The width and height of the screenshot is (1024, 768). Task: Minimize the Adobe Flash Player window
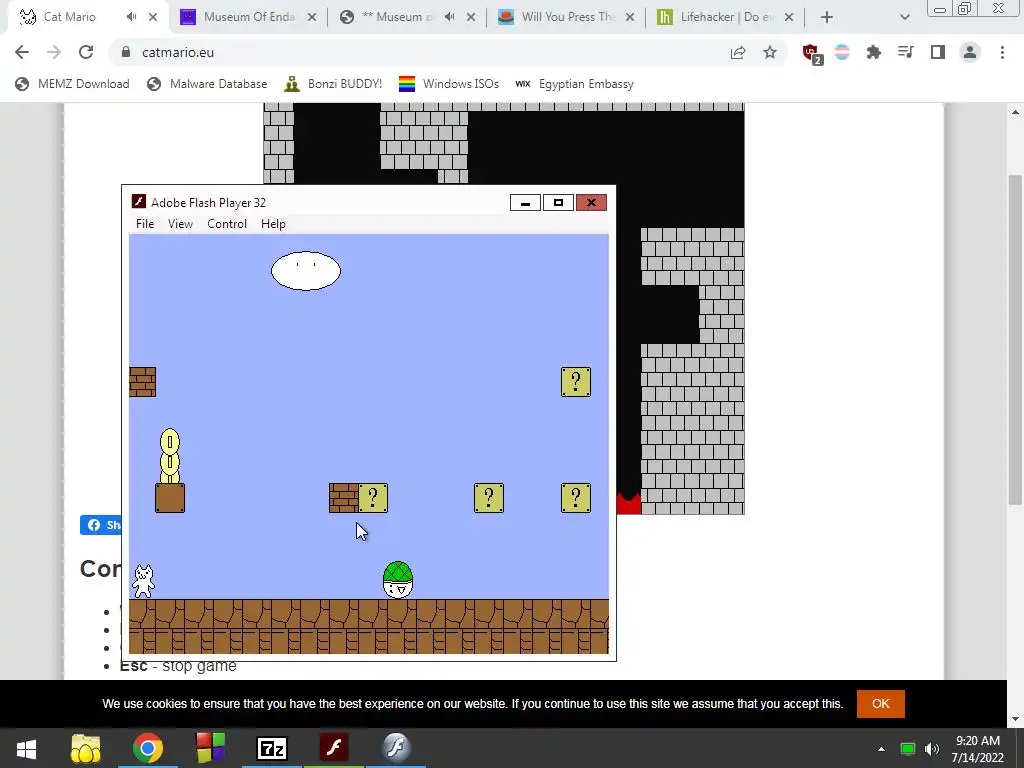pyautogui.click(x=525, y=202)
